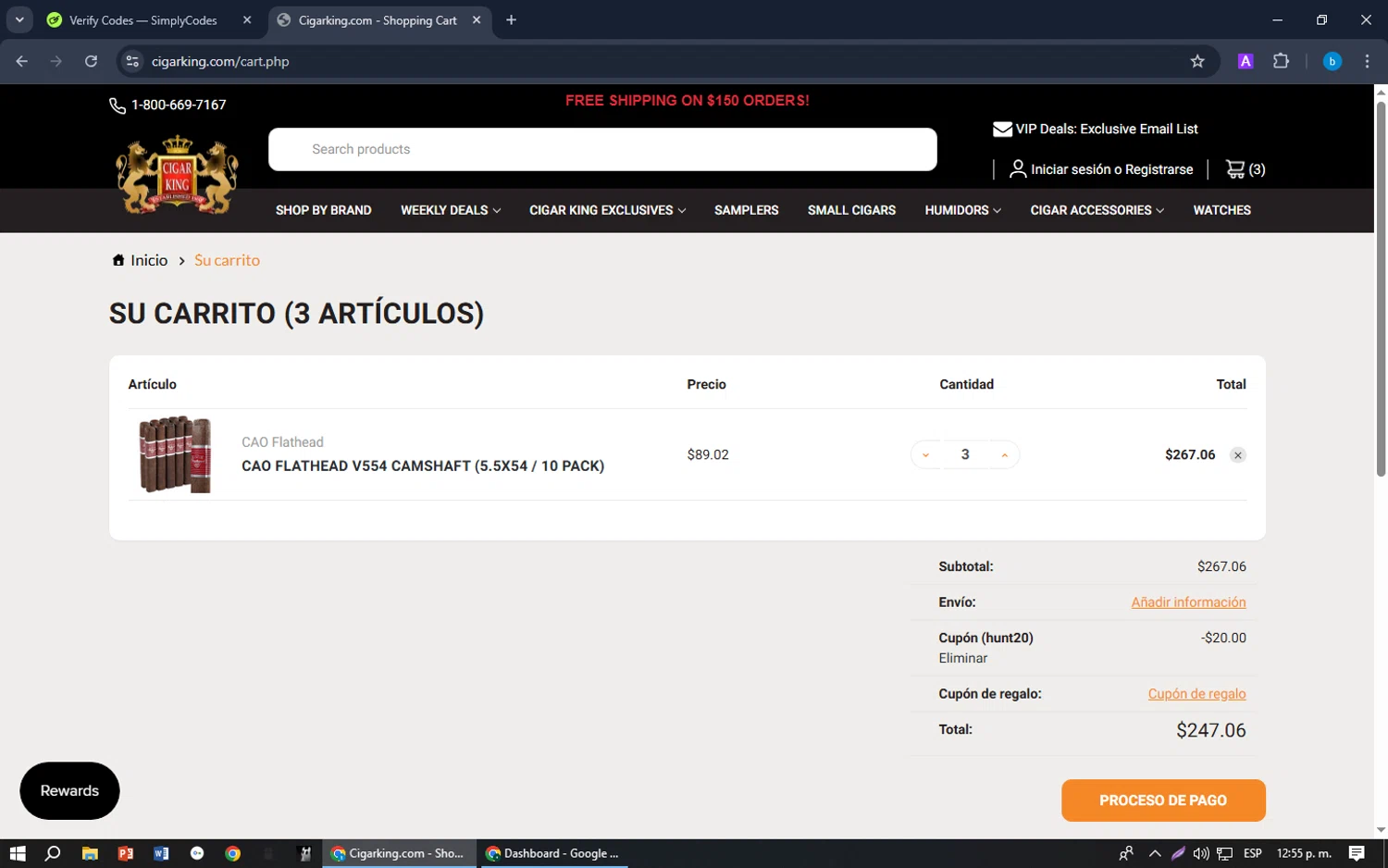Click the purple A extension icon
Screen dimensions: 1388x868
tap(1245, 61)
